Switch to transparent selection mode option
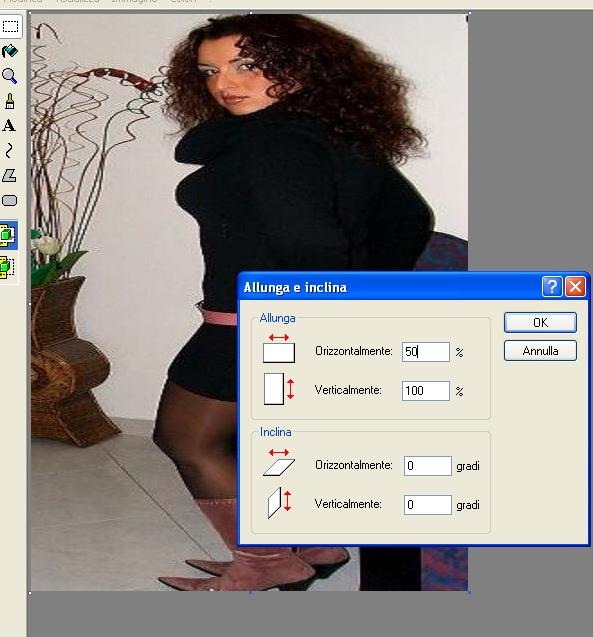The height and width of the screenshot is (637, 593). pos(8,267)
